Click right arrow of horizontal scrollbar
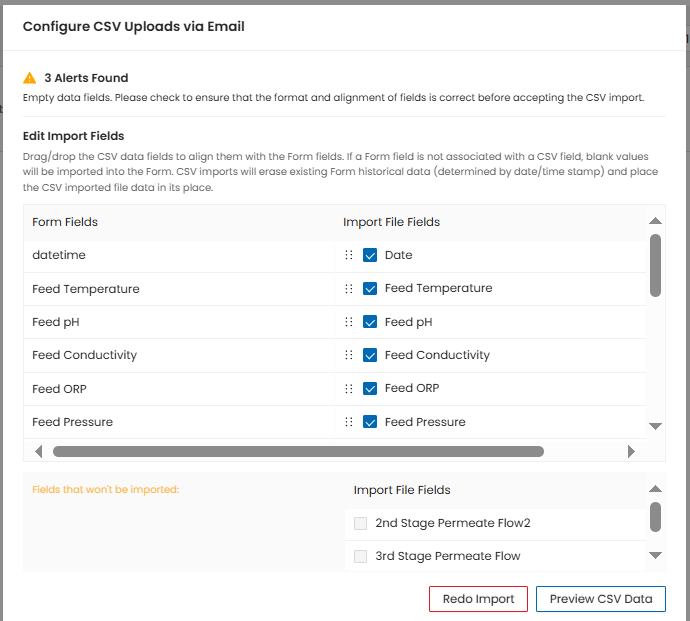This screenshot has width=690, height=621. pos(631,451)
